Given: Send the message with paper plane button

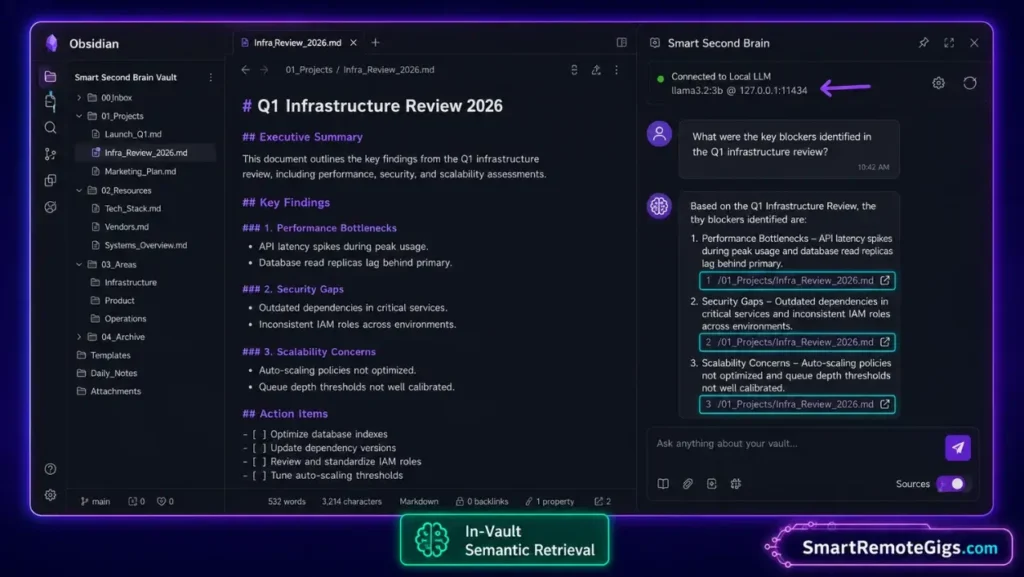Looking at the screenshot, I should click(957, 448).
